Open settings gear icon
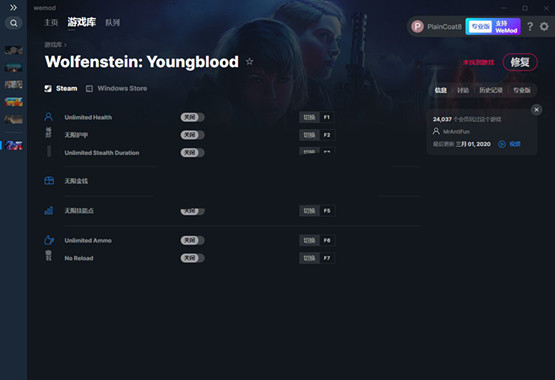555x380 pixels. 544,27
